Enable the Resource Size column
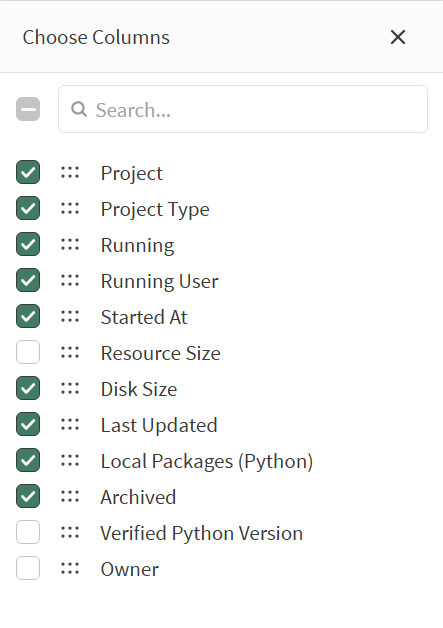 [28, 352]
